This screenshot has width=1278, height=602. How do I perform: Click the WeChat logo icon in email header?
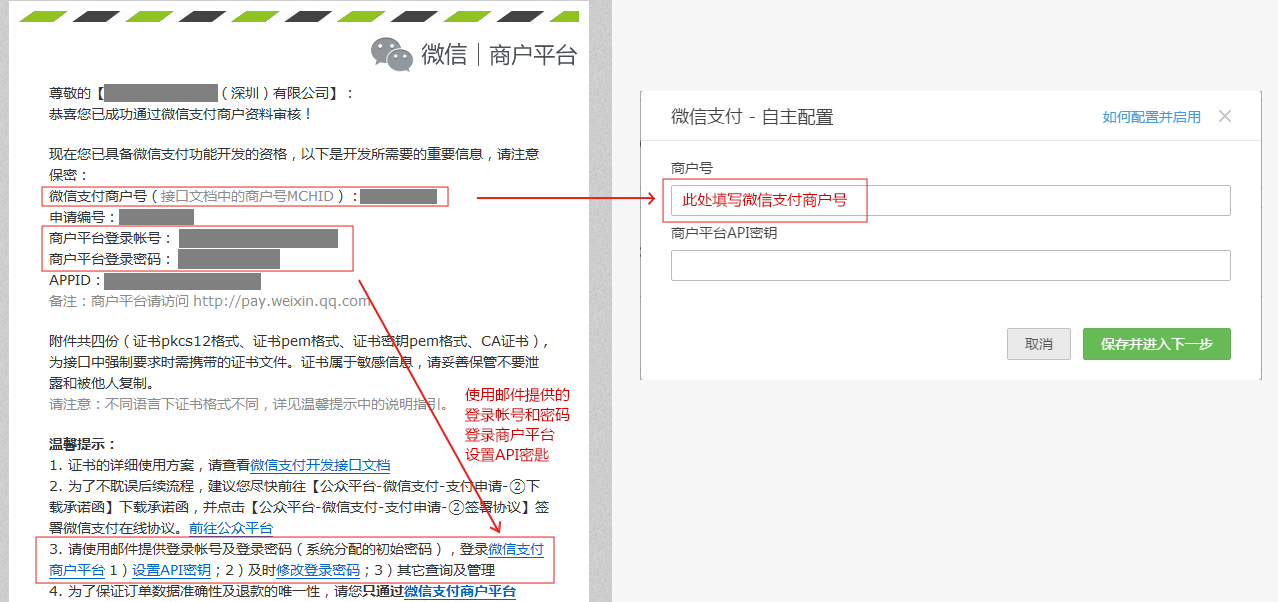tap(391, 55)
